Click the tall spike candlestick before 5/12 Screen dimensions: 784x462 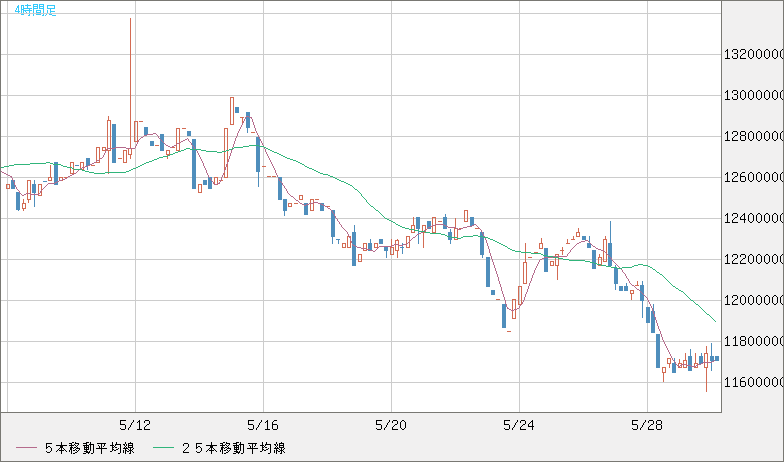pos(130,88)
